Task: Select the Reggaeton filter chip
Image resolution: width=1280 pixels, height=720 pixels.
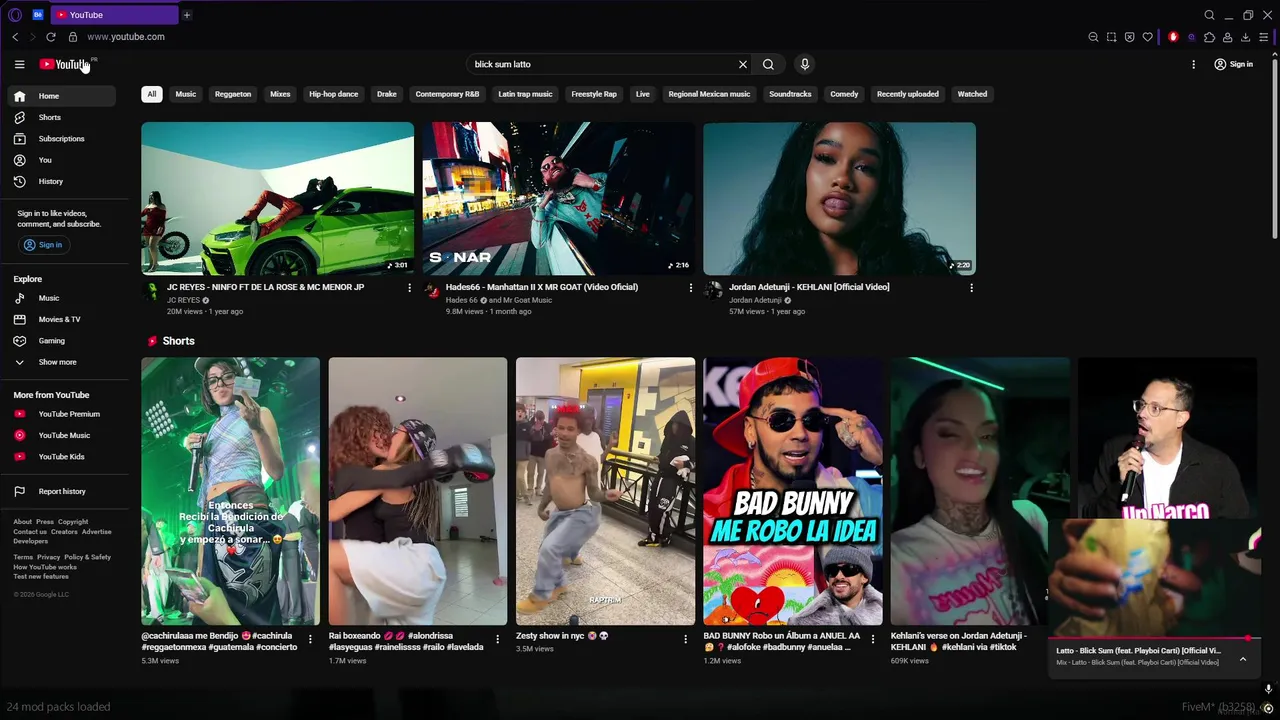Action: [x=233, y=94]
